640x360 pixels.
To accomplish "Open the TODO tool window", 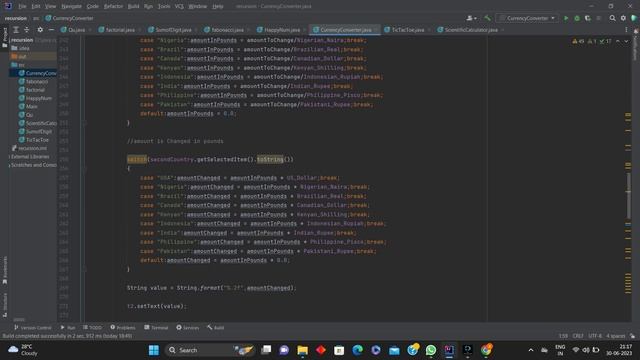I will 93,327.
